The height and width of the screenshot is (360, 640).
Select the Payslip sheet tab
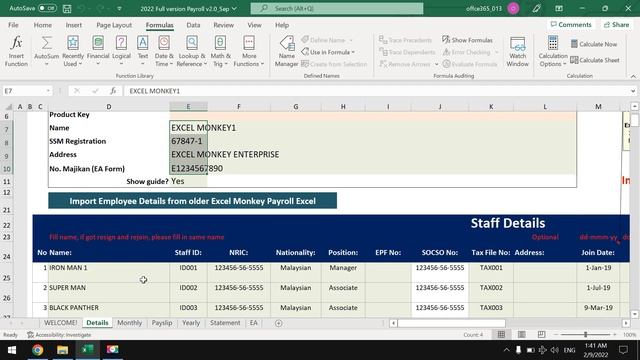pos(162,322)
